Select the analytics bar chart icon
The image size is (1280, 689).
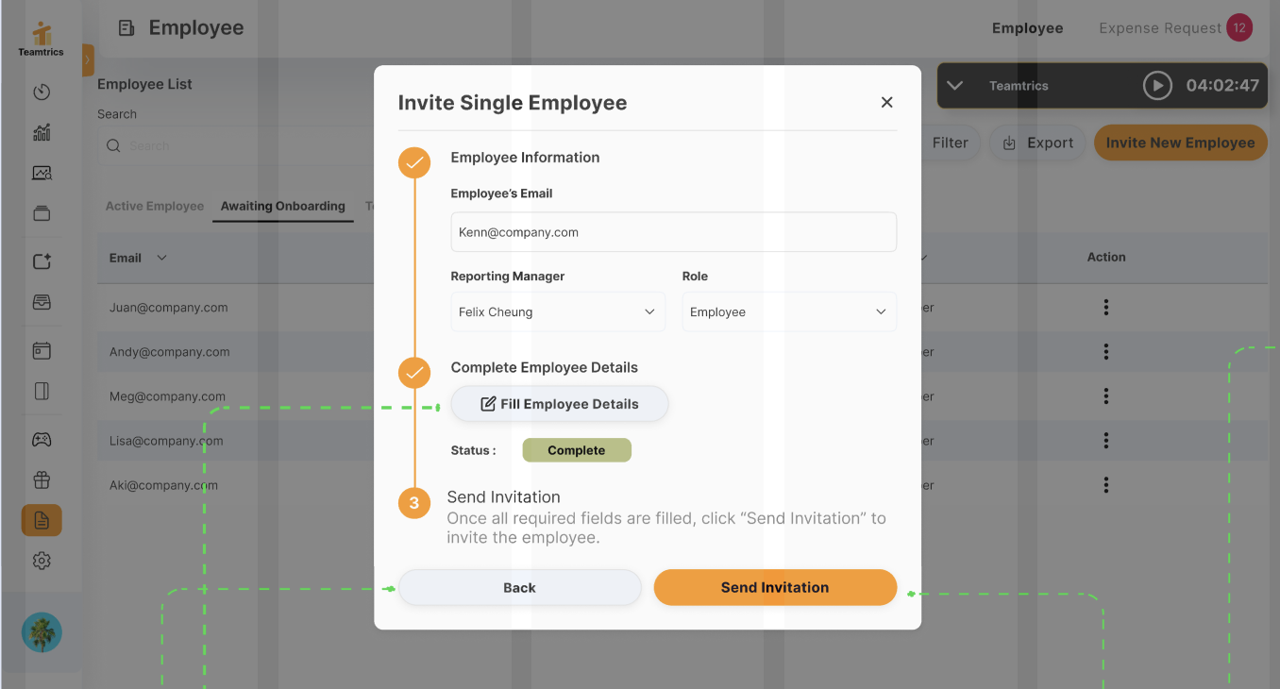(x=41, y=132)
